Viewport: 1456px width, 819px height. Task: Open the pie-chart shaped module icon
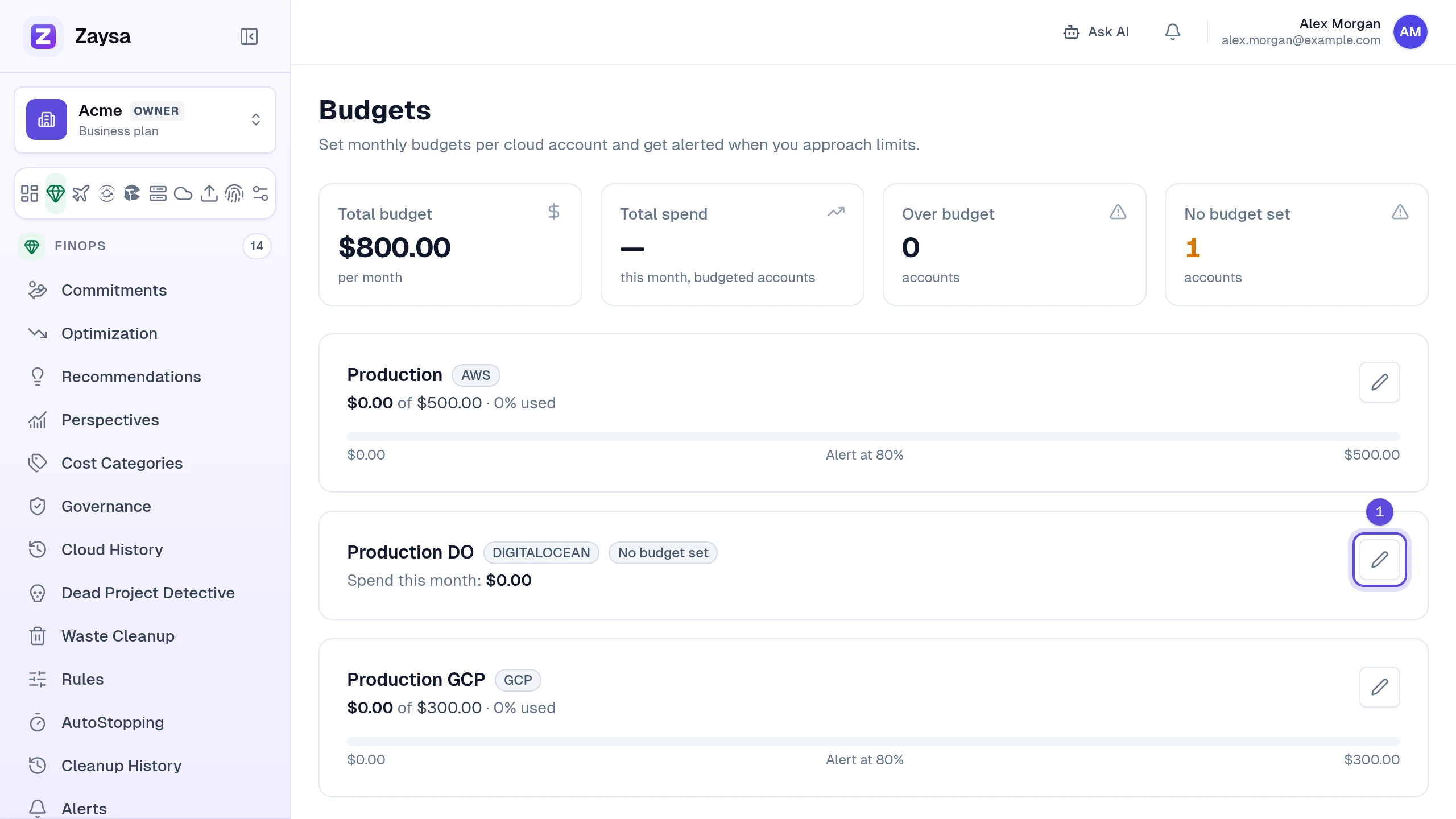(x=132, y=193)
